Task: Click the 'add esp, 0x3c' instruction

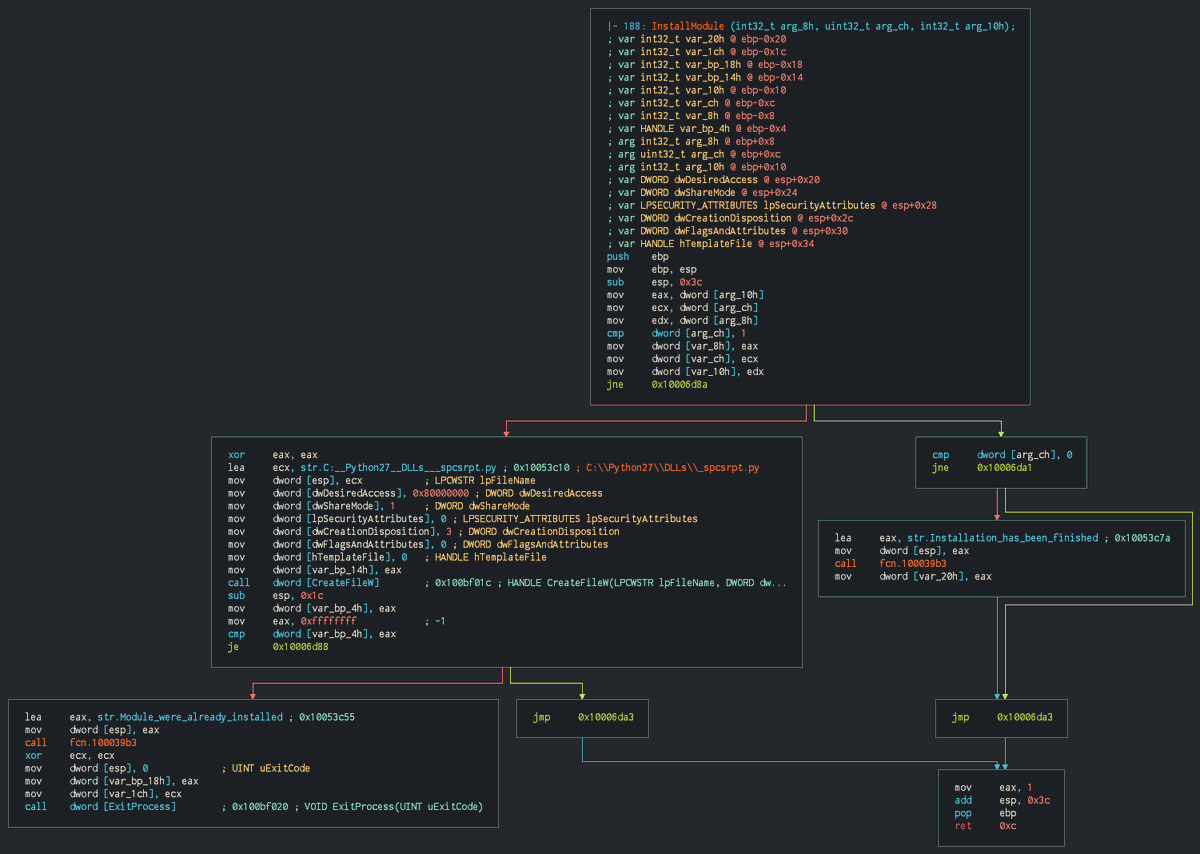Action: 1003,801
